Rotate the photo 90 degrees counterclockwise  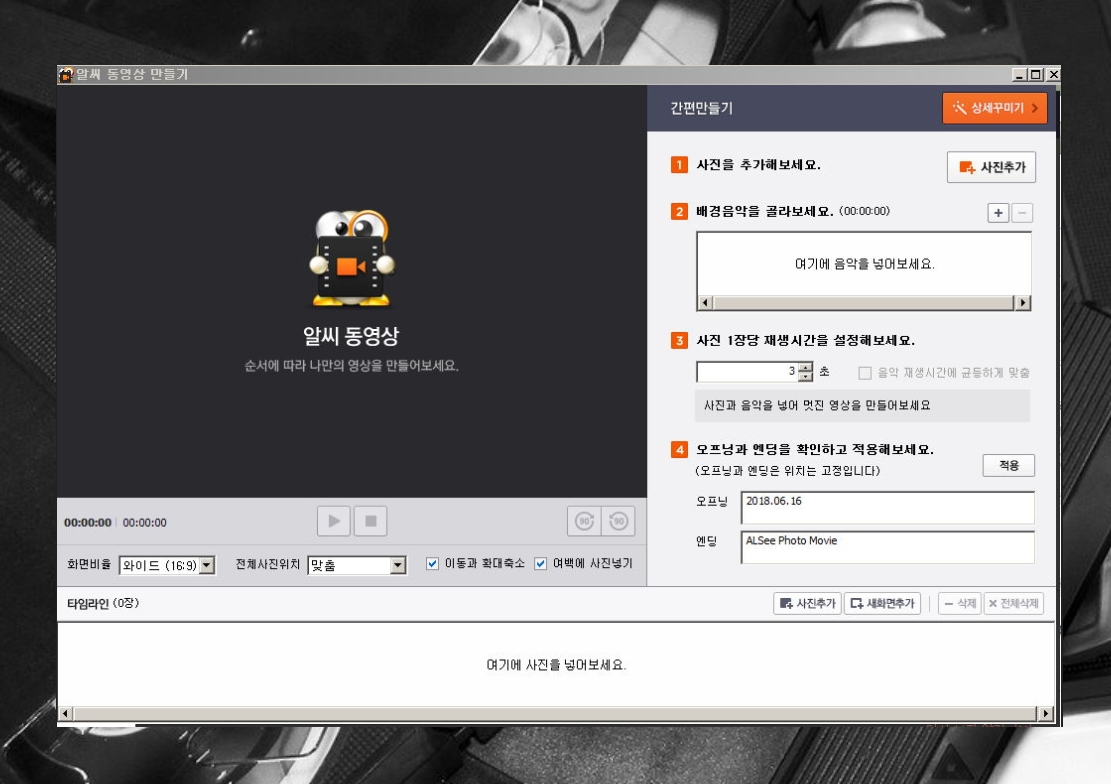click(619, 522)
